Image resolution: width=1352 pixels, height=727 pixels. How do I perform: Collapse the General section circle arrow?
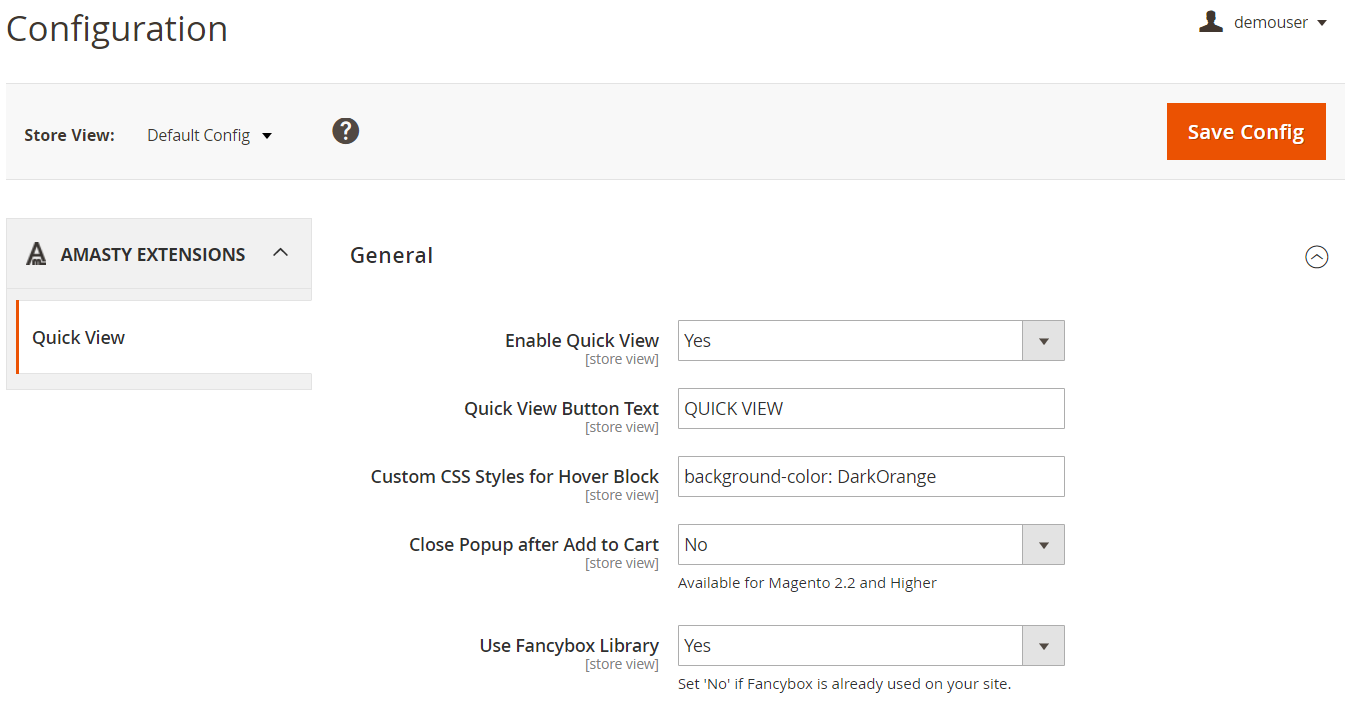pos(1317,257)
